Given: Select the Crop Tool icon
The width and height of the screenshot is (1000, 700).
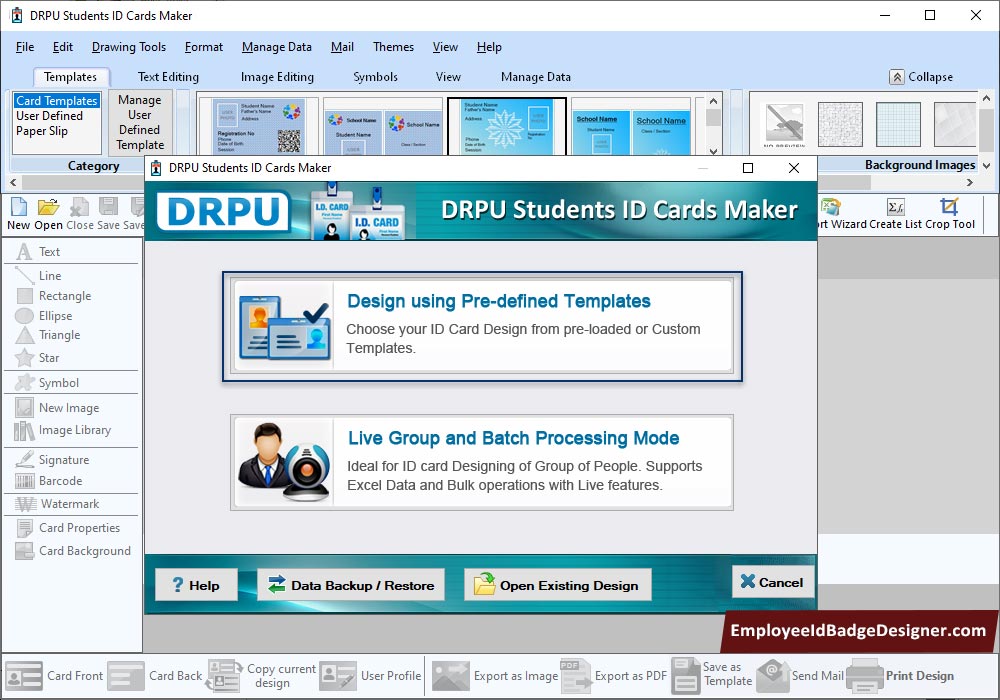Looking at the screenshot, I should 950,206.
